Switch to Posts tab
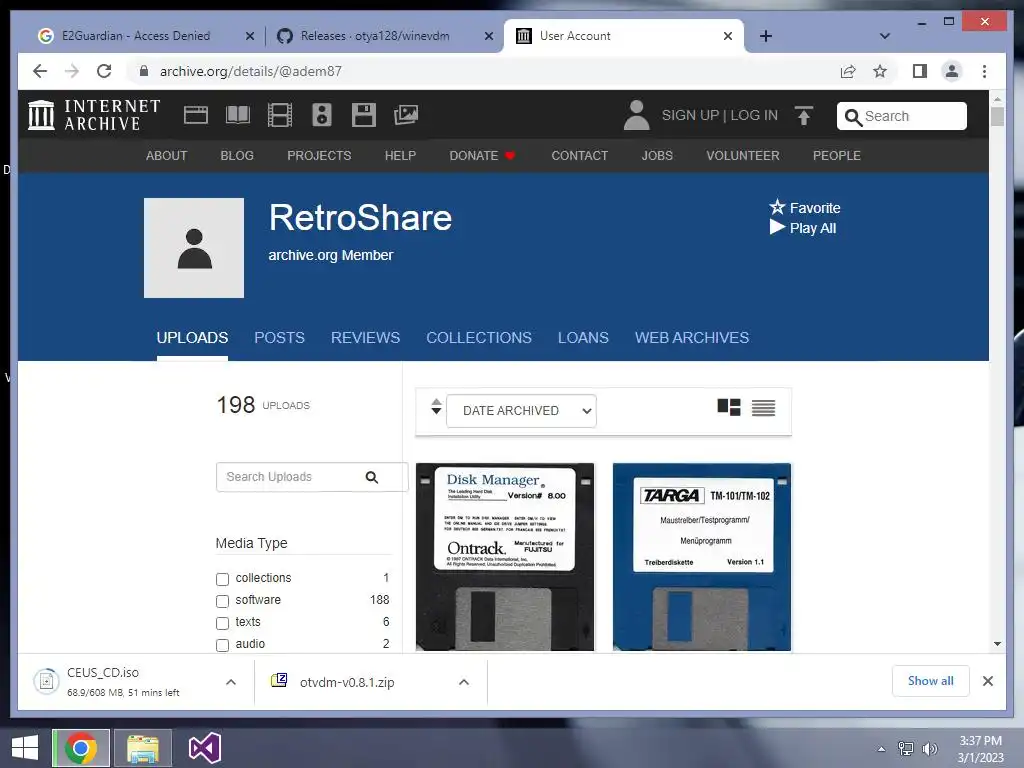Viewport: 1024px width, 768px height. (x=280, y=338)
